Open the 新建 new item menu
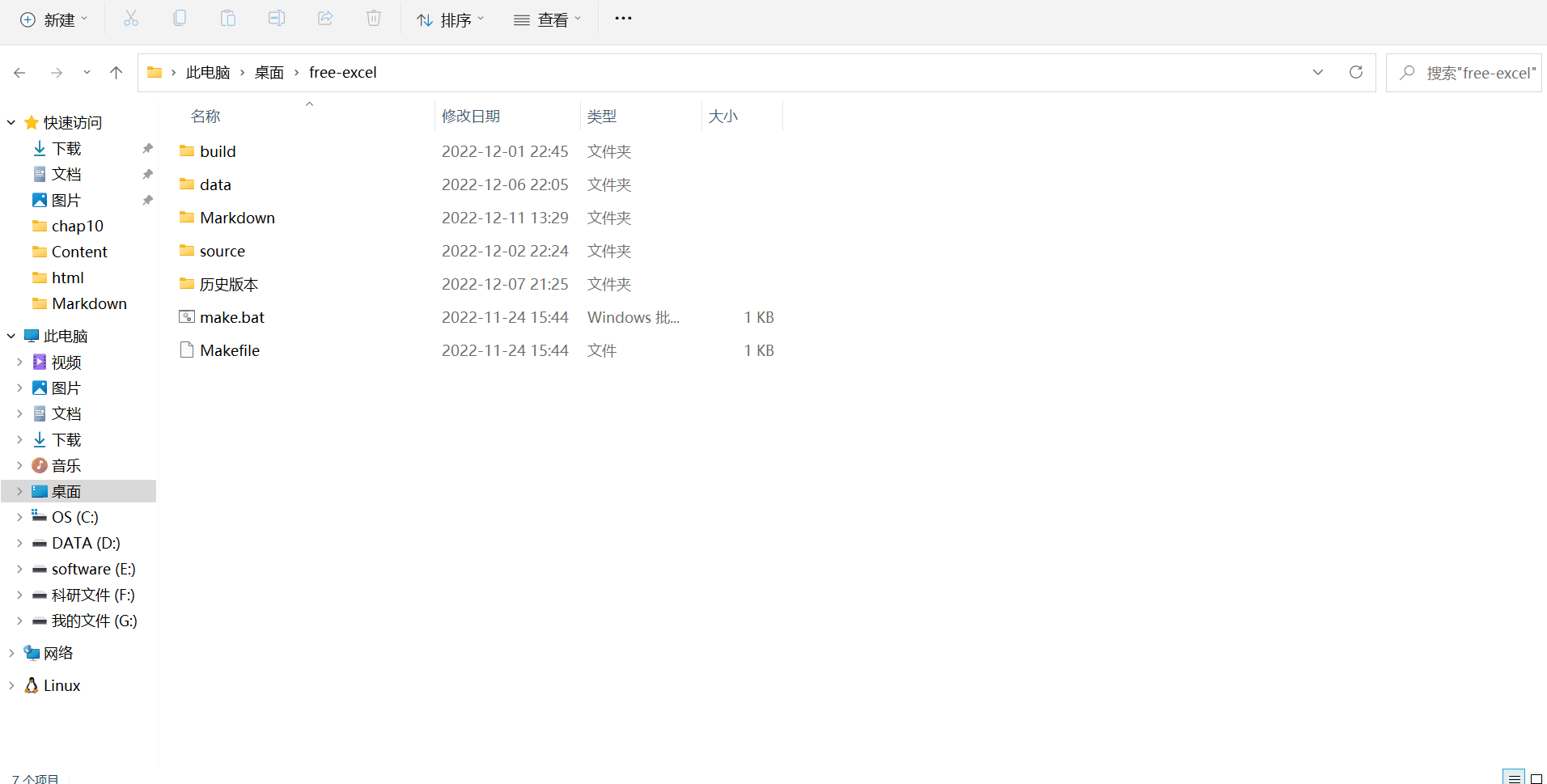Screen dimensions: 1547x784 pos(53,19)
